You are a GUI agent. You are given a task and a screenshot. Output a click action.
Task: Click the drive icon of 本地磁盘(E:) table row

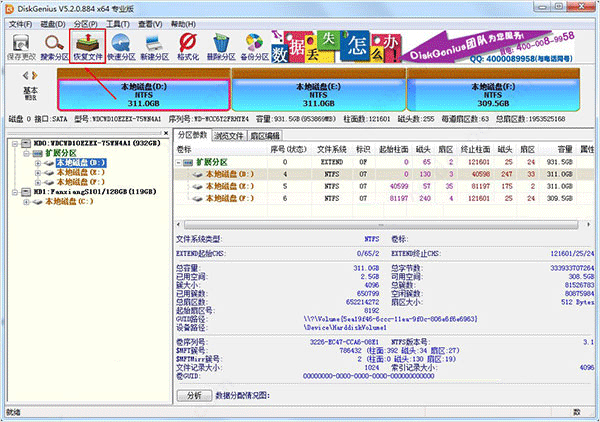197,186
